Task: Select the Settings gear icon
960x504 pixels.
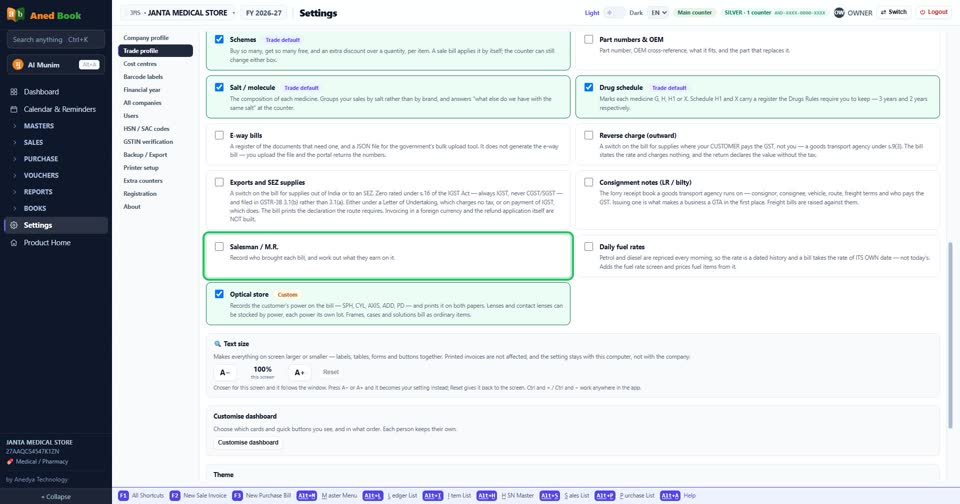Action: 14,225
